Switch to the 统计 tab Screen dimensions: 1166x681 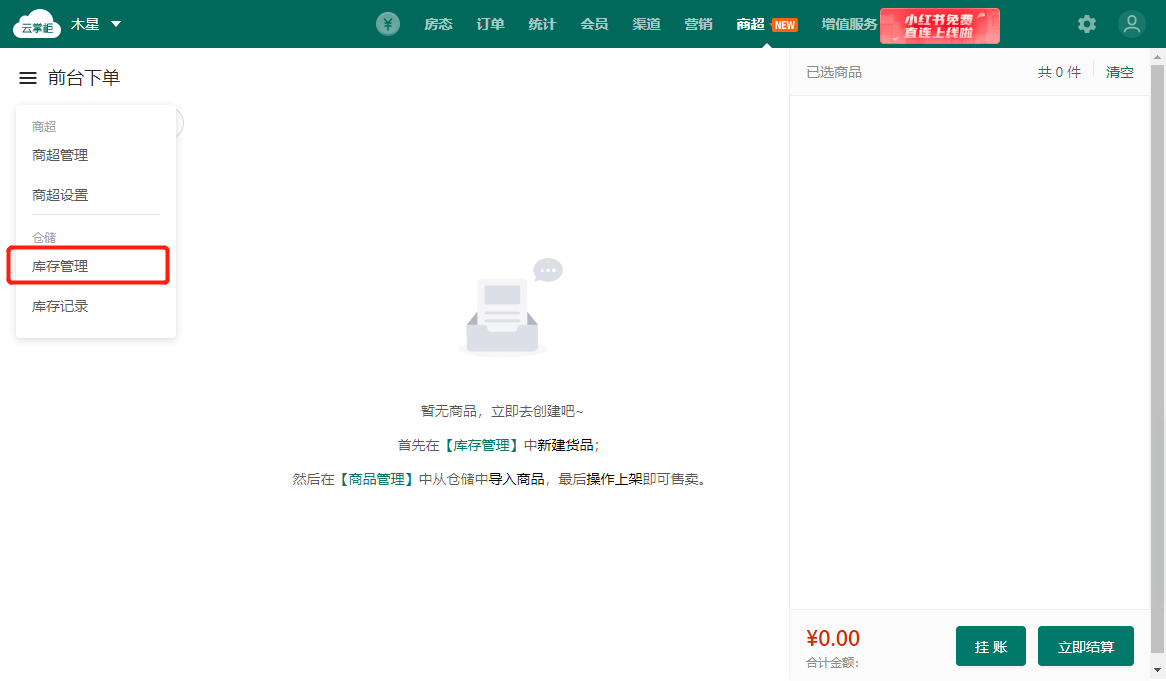pyautogui.click(x=542, y=24)
